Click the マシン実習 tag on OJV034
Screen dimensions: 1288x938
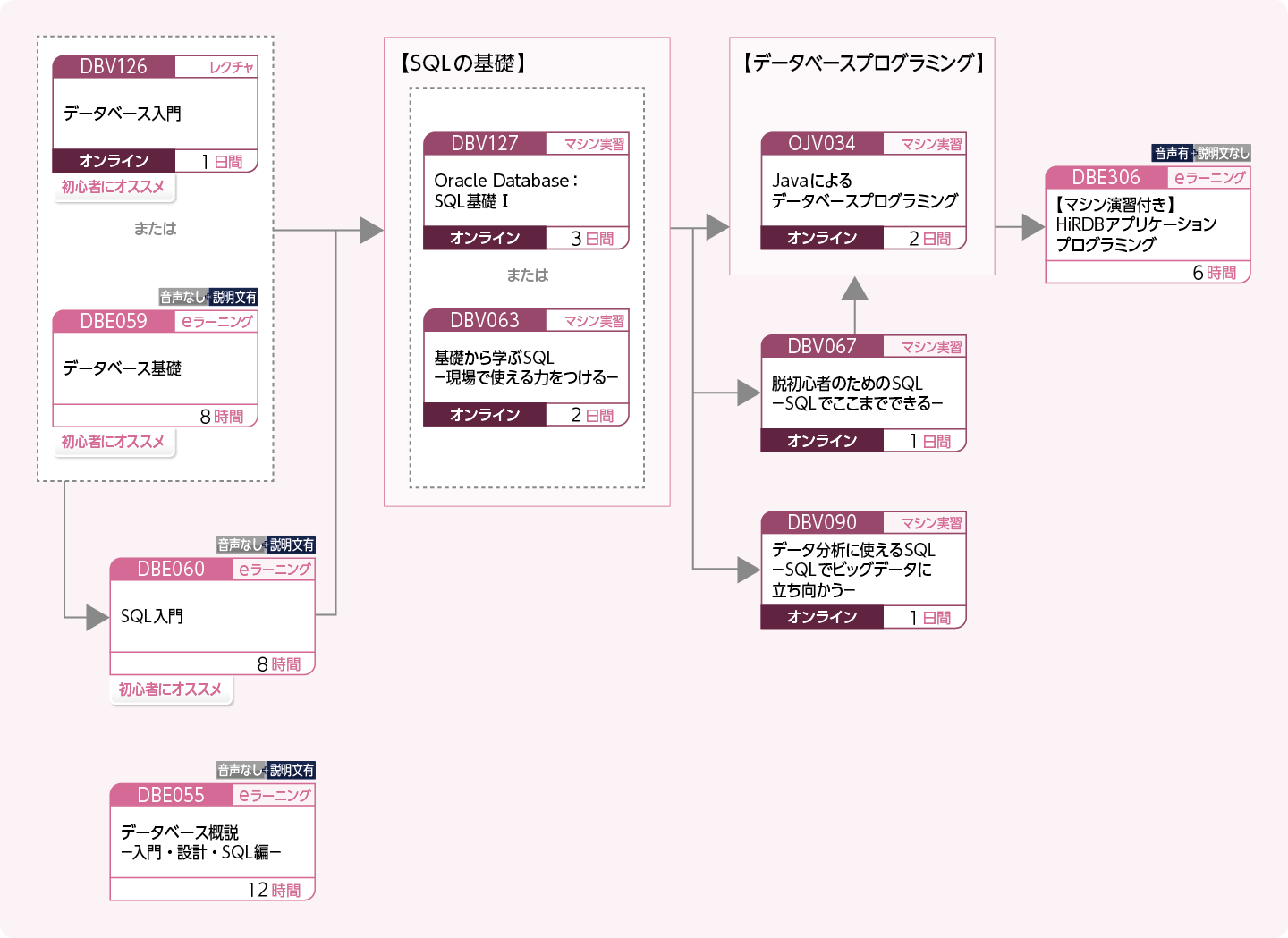931,144
